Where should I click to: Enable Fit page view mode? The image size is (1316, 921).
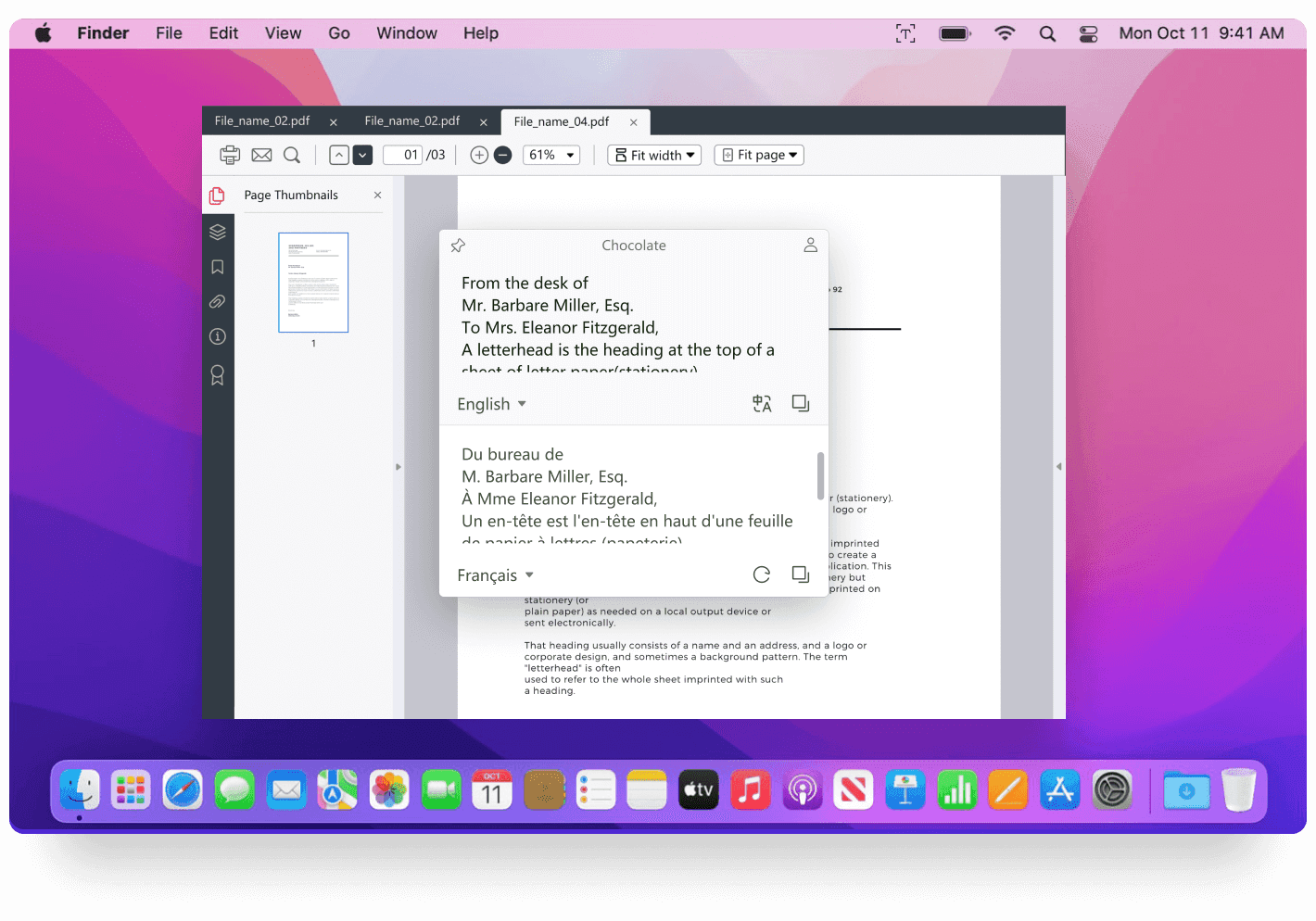point(758,155)
